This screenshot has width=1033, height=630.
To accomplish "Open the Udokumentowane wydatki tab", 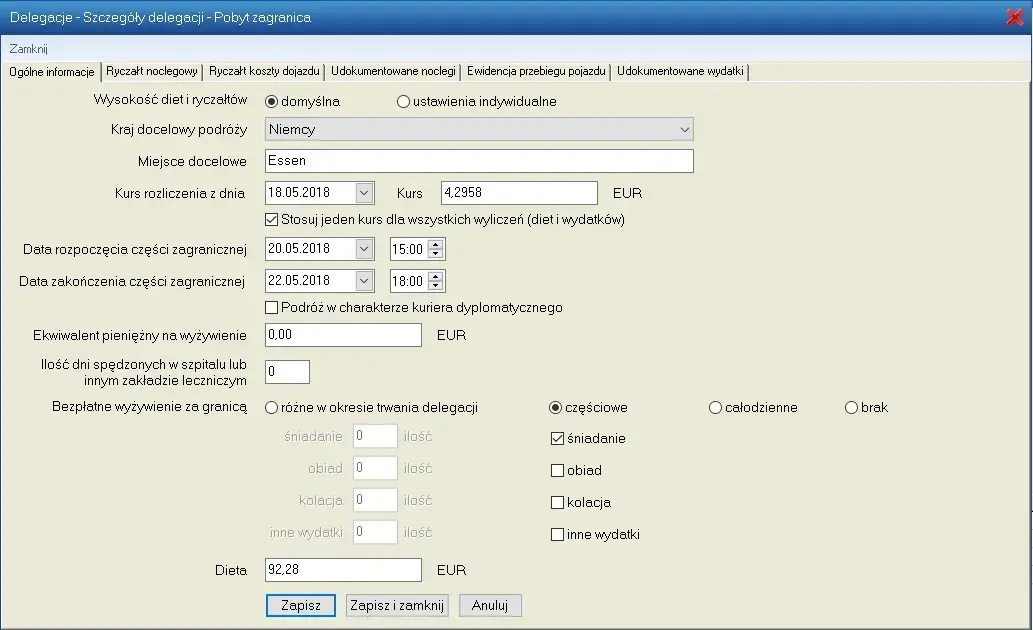I will point(679,72).
